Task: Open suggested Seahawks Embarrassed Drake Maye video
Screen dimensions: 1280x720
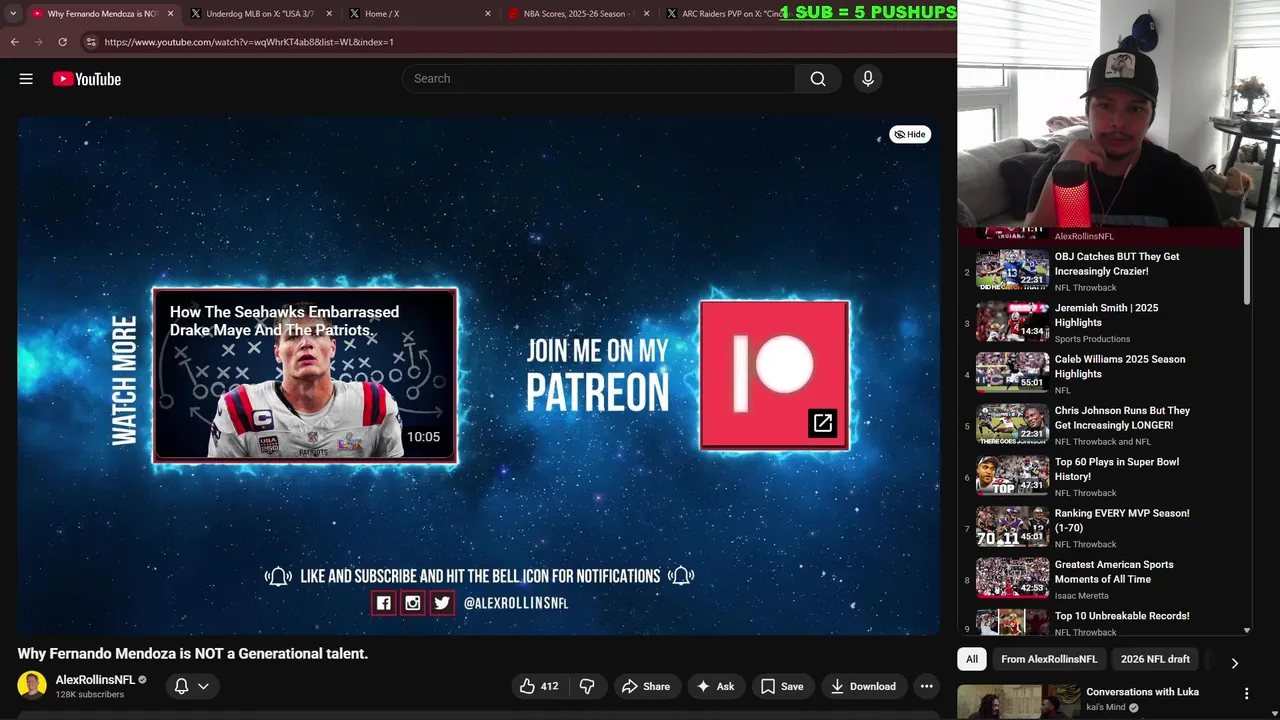Action: 305,376
